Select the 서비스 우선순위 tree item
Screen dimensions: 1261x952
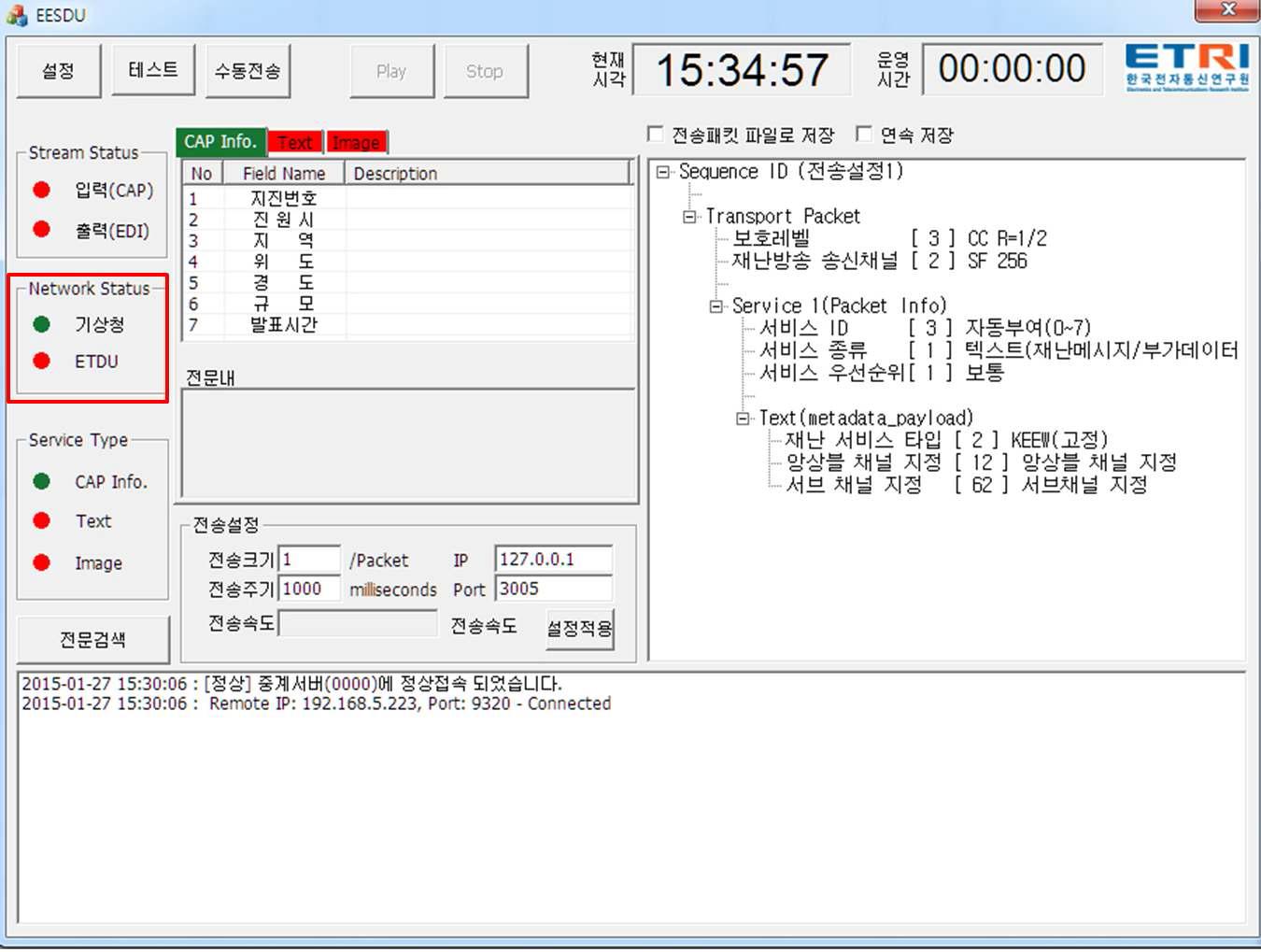[x=882, y=374]
